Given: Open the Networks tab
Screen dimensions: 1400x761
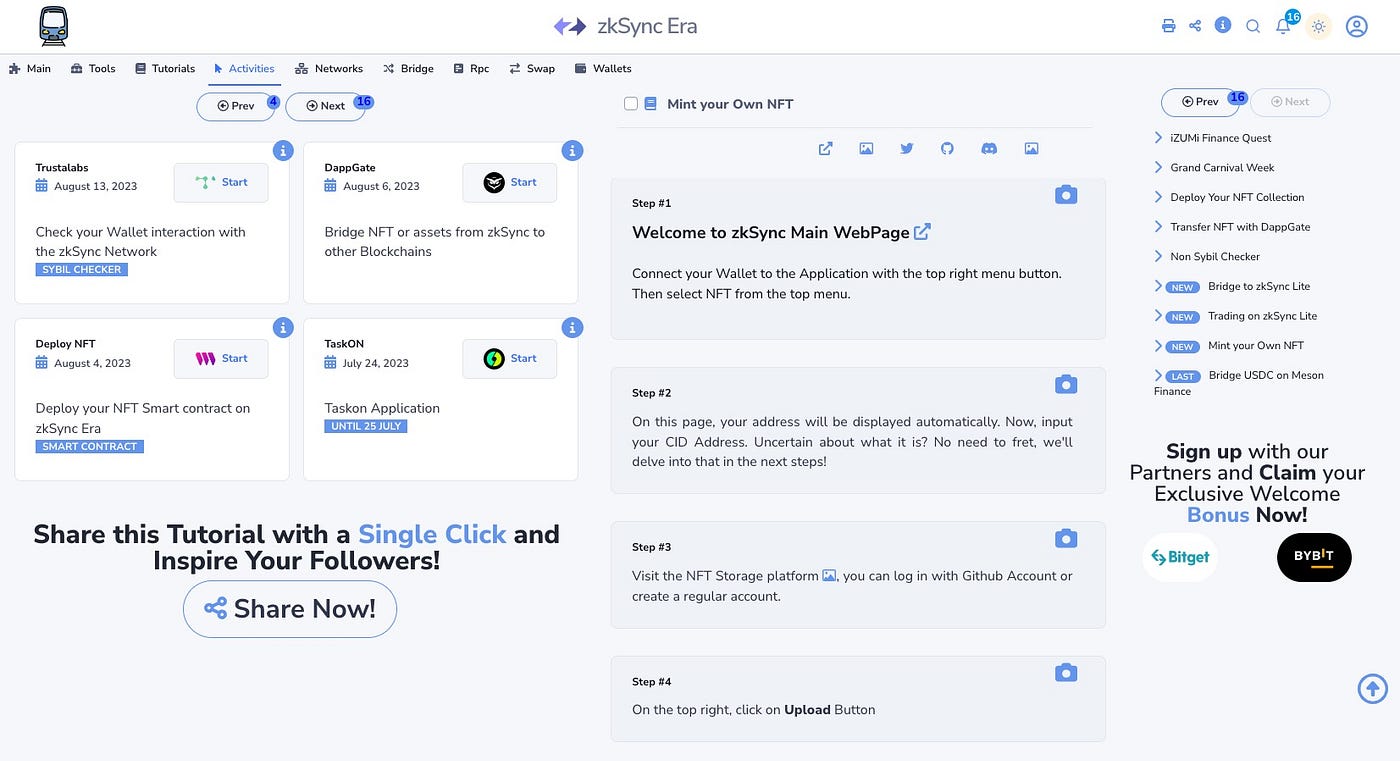Looking at the screenshot, I should (329, 69).
